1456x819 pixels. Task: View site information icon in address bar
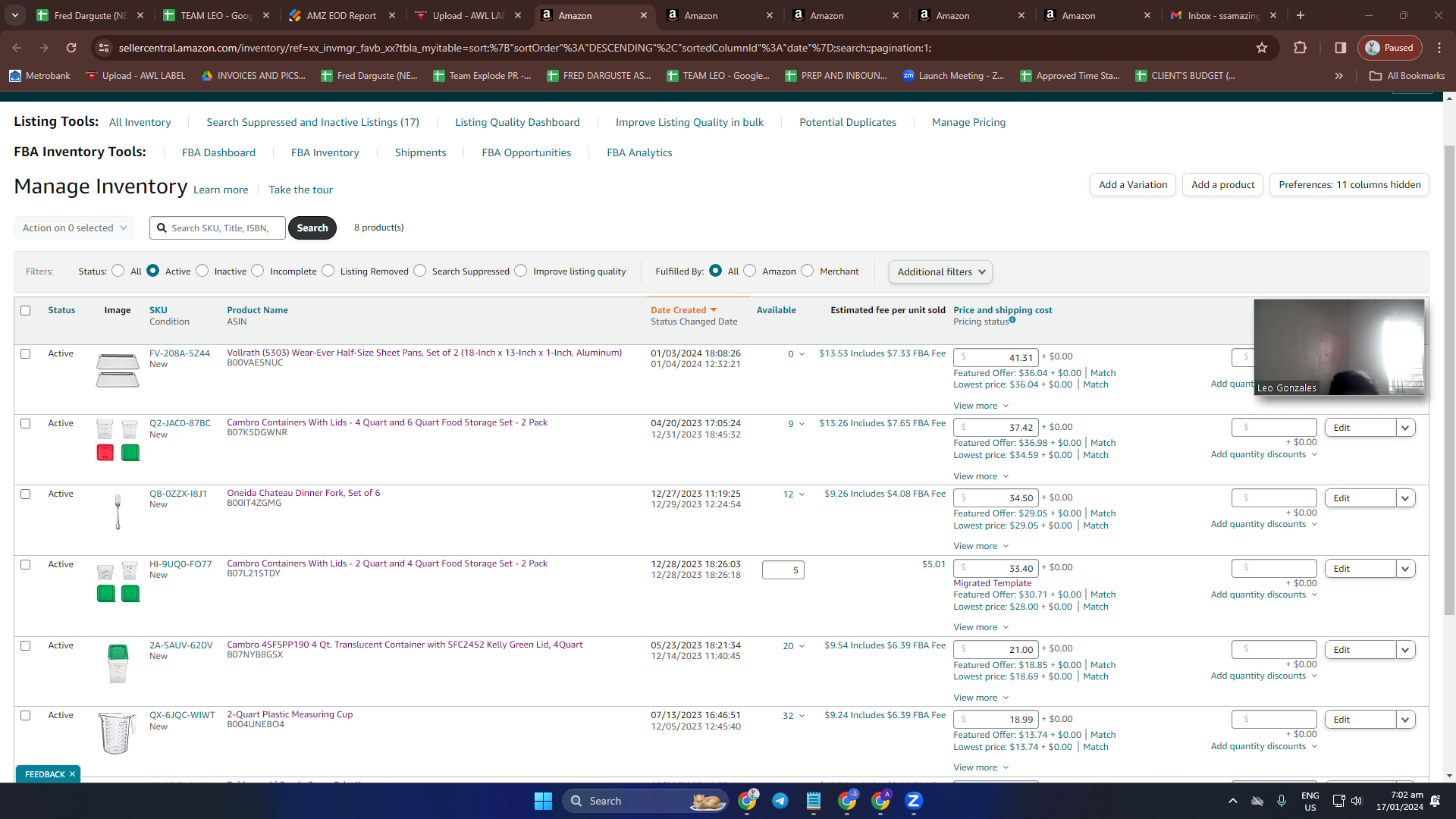(103, 48)
